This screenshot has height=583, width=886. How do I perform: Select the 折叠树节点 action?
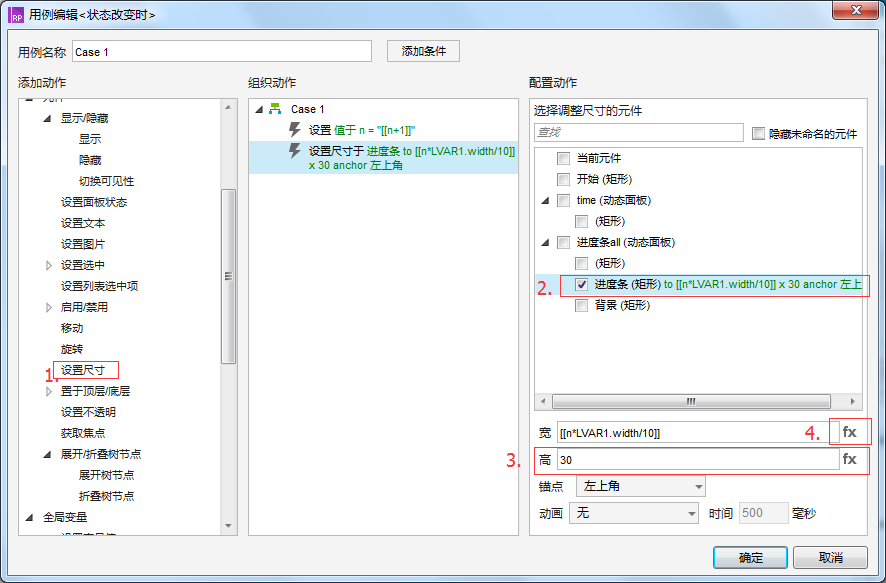106,496
